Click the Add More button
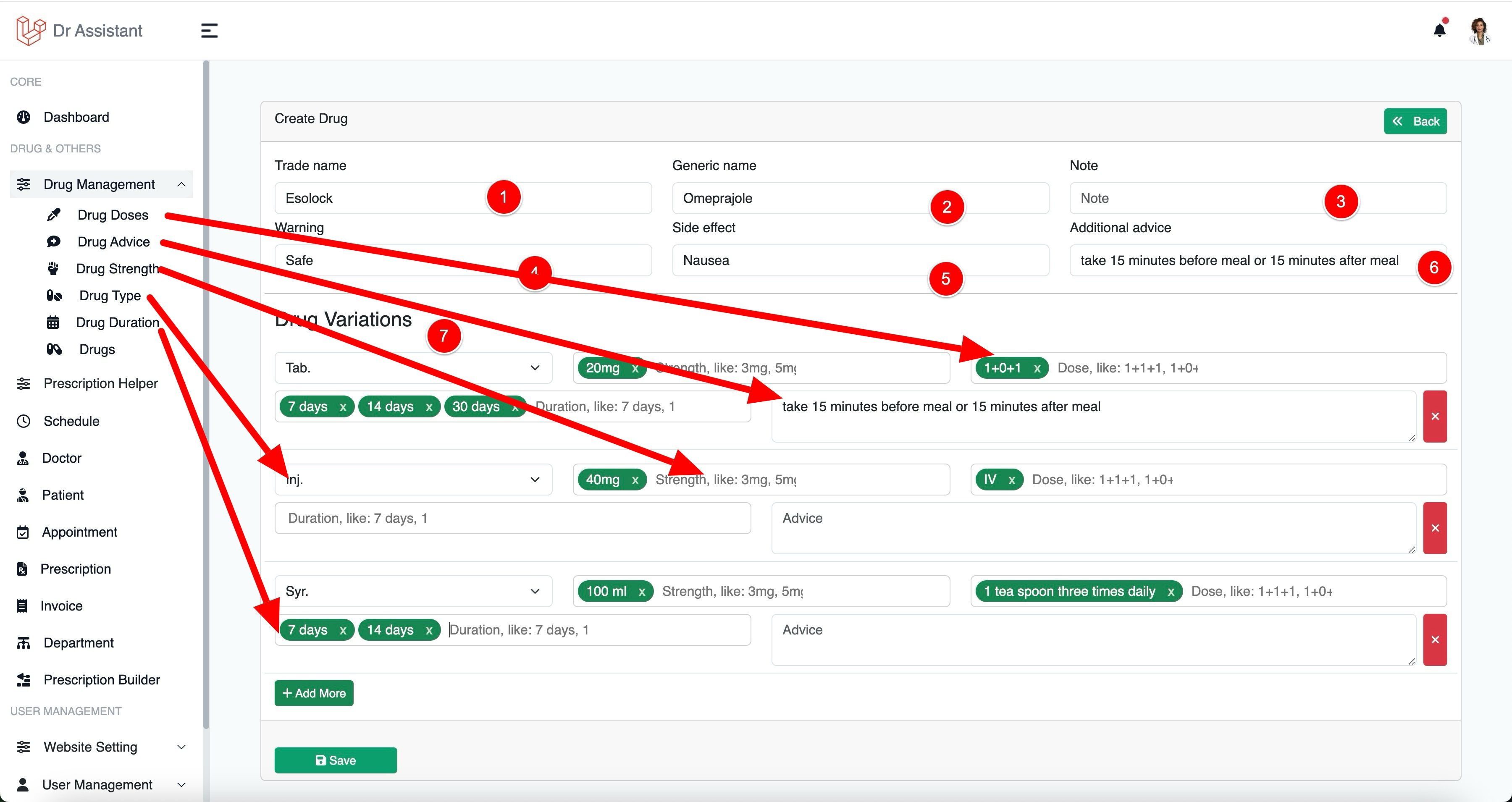The height and width of the screenshot is (802, 1512). click(314, 694)
